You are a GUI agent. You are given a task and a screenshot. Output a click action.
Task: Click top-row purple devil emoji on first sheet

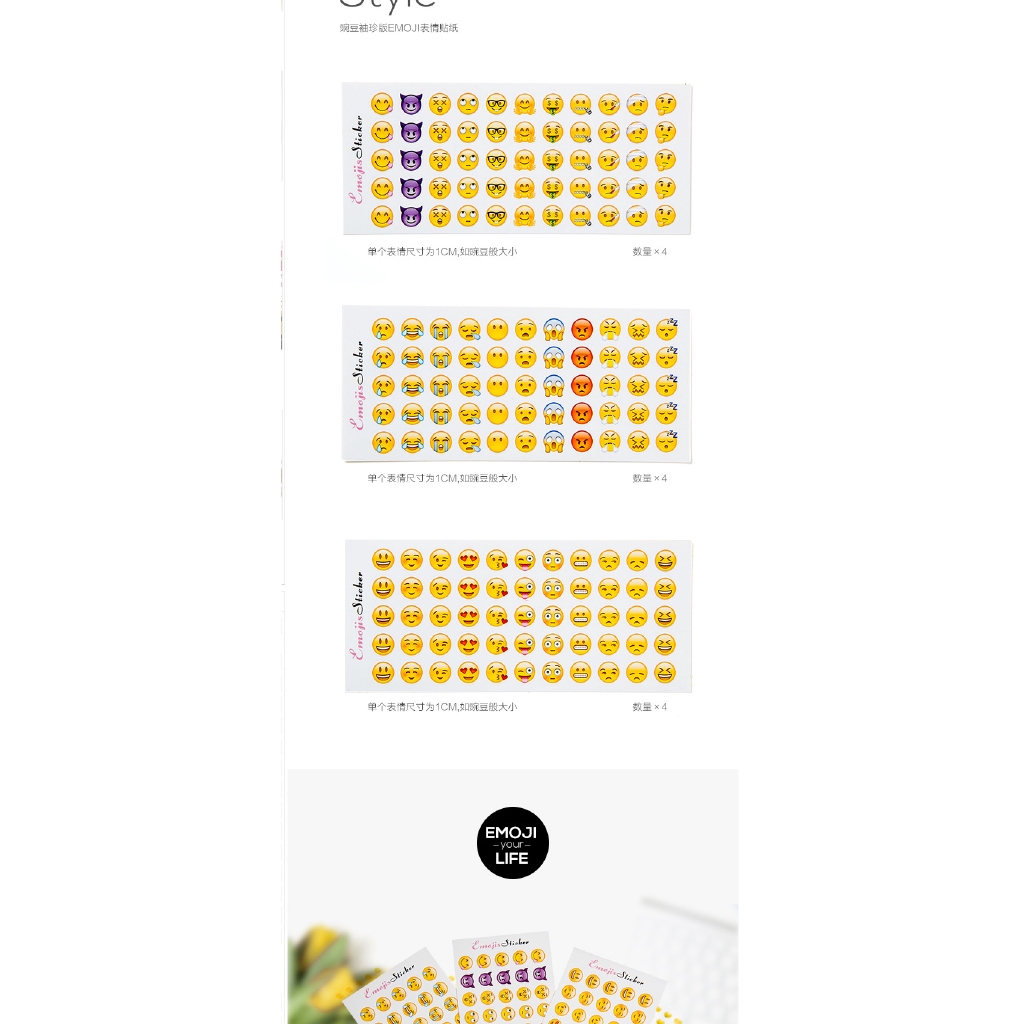pos(411,104)
